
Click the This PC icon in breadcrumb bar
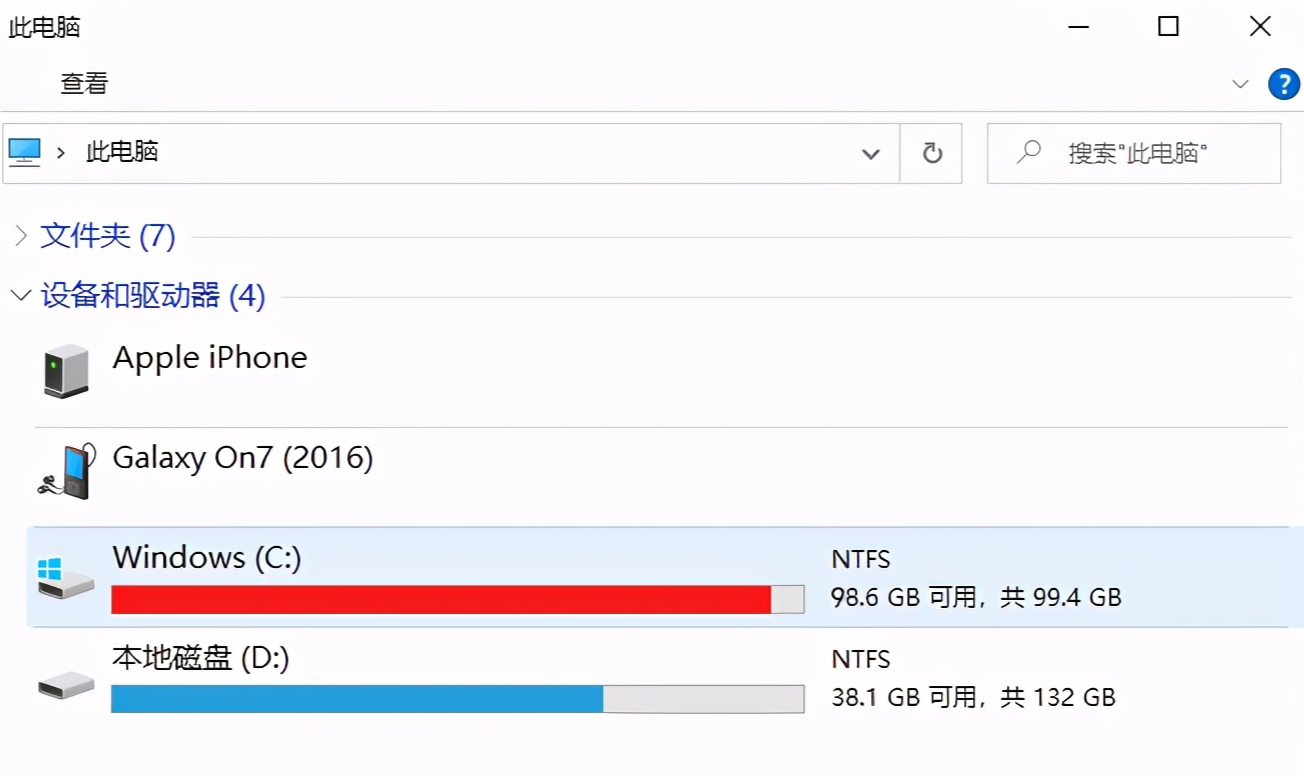click(24, 151)
